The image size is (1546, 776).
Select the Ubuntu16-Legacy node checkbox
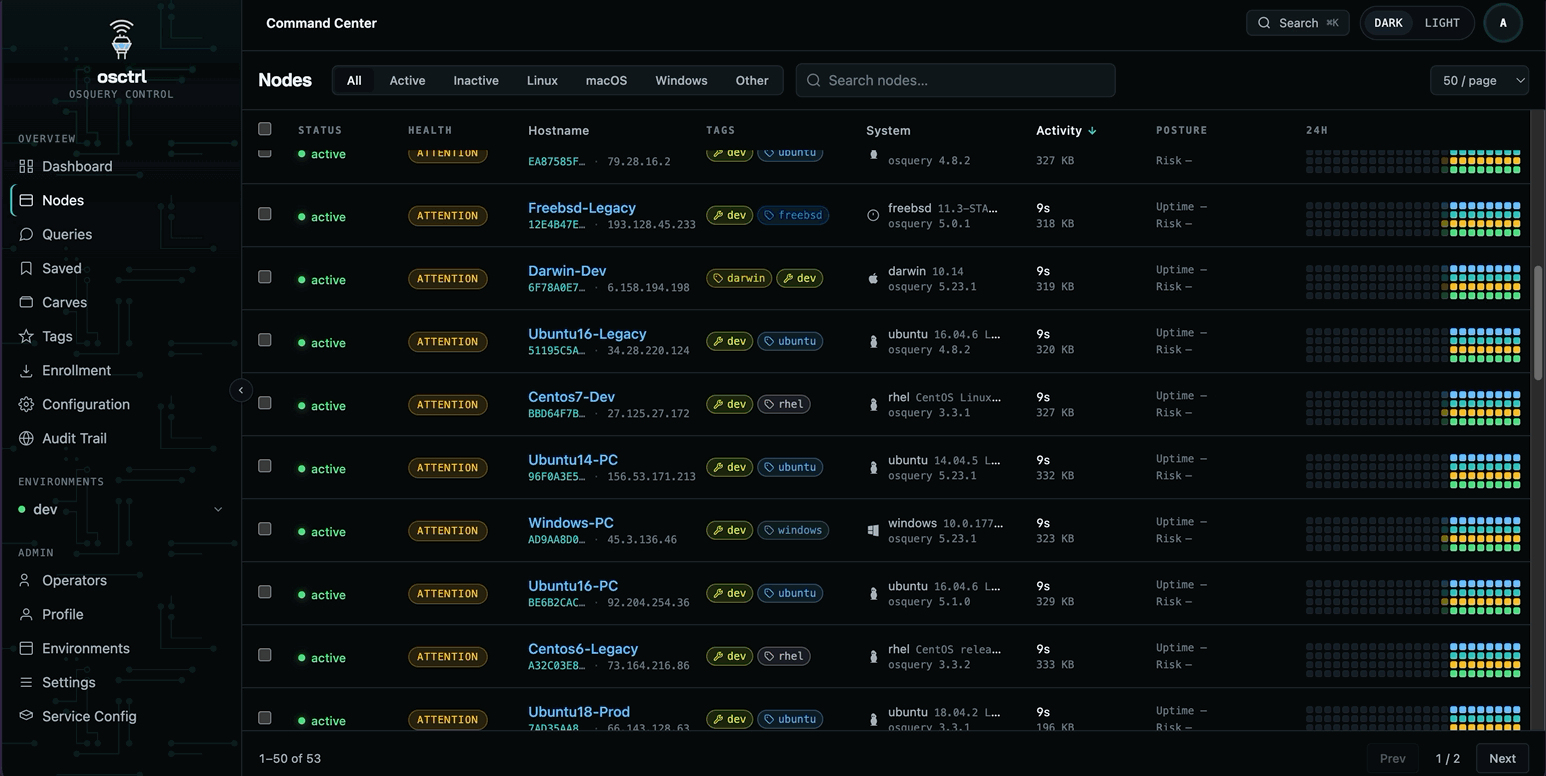[x=264, y=340]
